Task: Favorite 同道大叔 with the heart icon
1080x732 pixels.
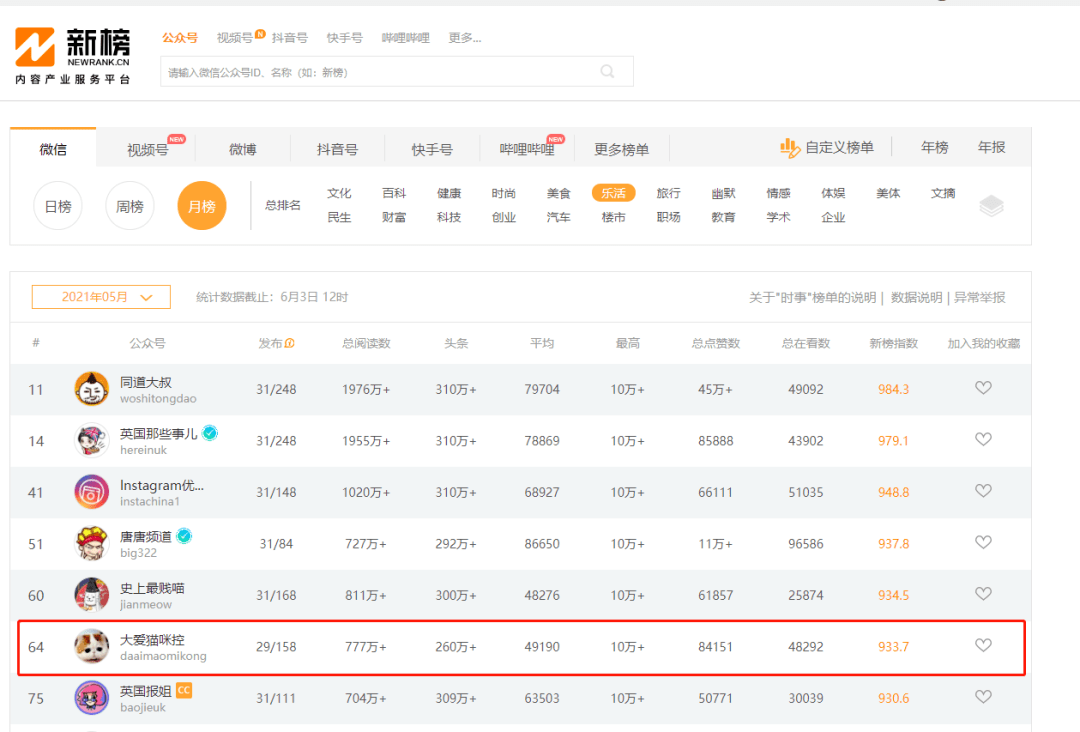Action: [x=983, y=388]
